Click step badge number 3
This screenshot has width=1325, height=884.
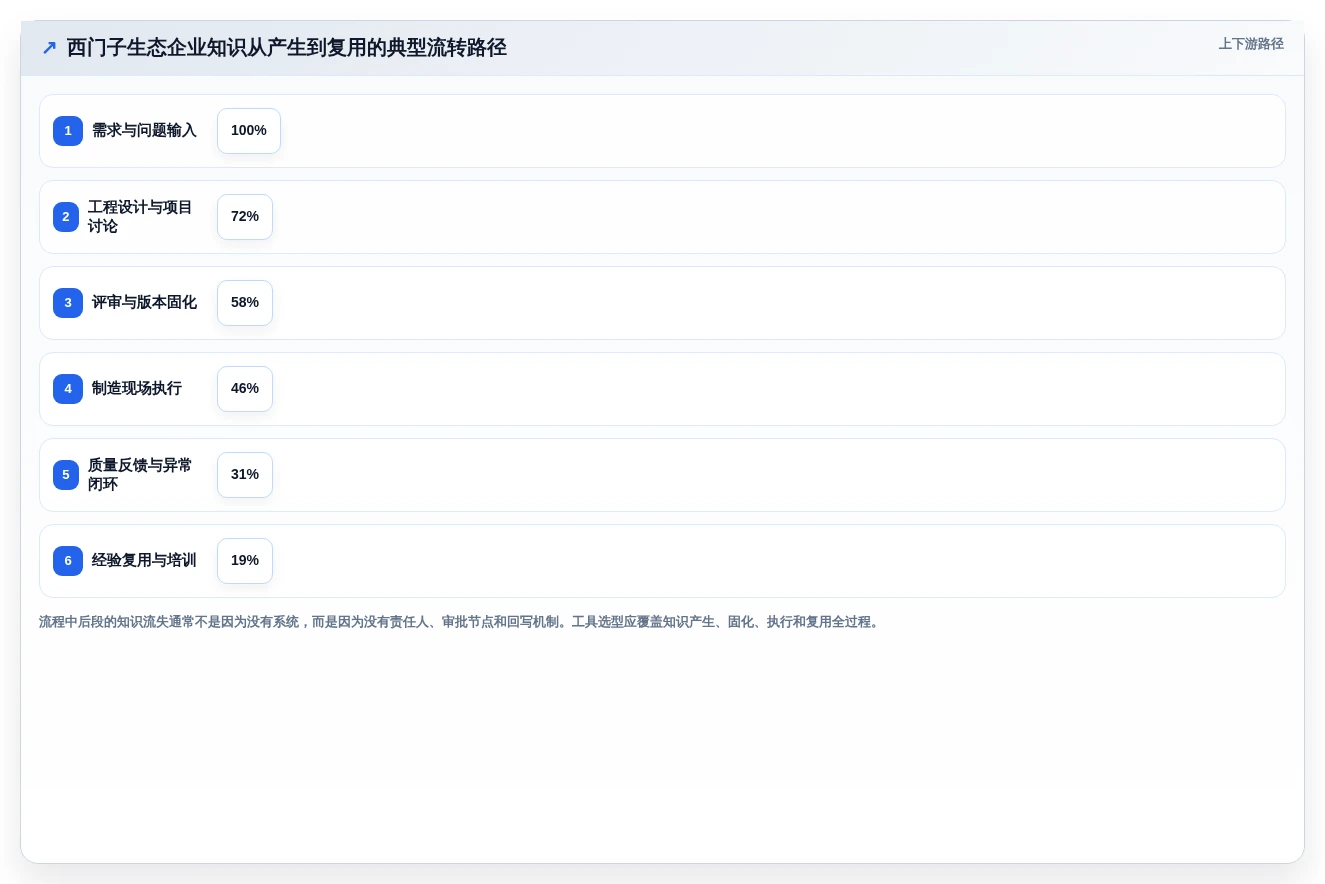pyautogui.click(x=68, y=303)
